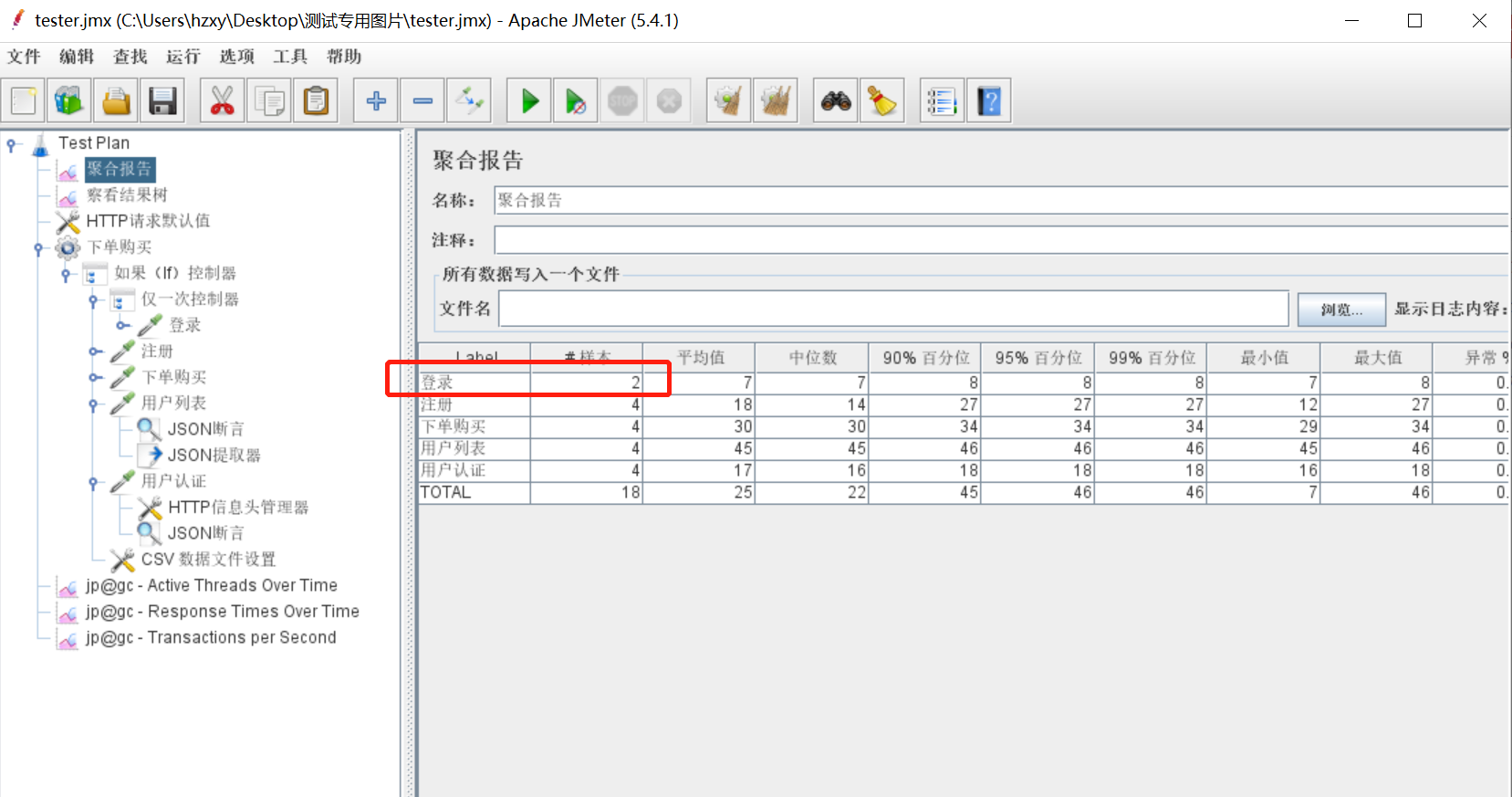
Task: Open the 帮助 menu
Action: tap(344, 57)
